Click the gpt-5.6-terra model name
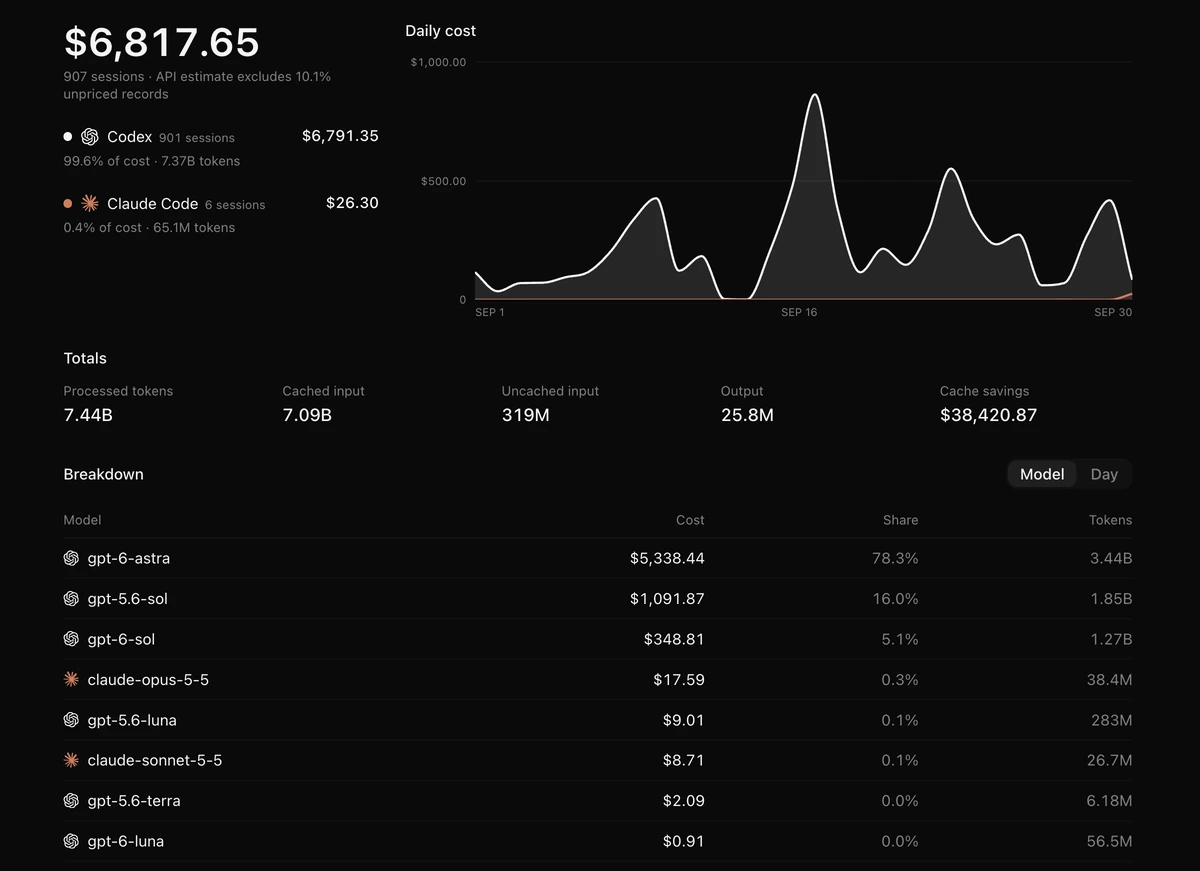Screen dimensions: 1200x871 pos(134,801)
